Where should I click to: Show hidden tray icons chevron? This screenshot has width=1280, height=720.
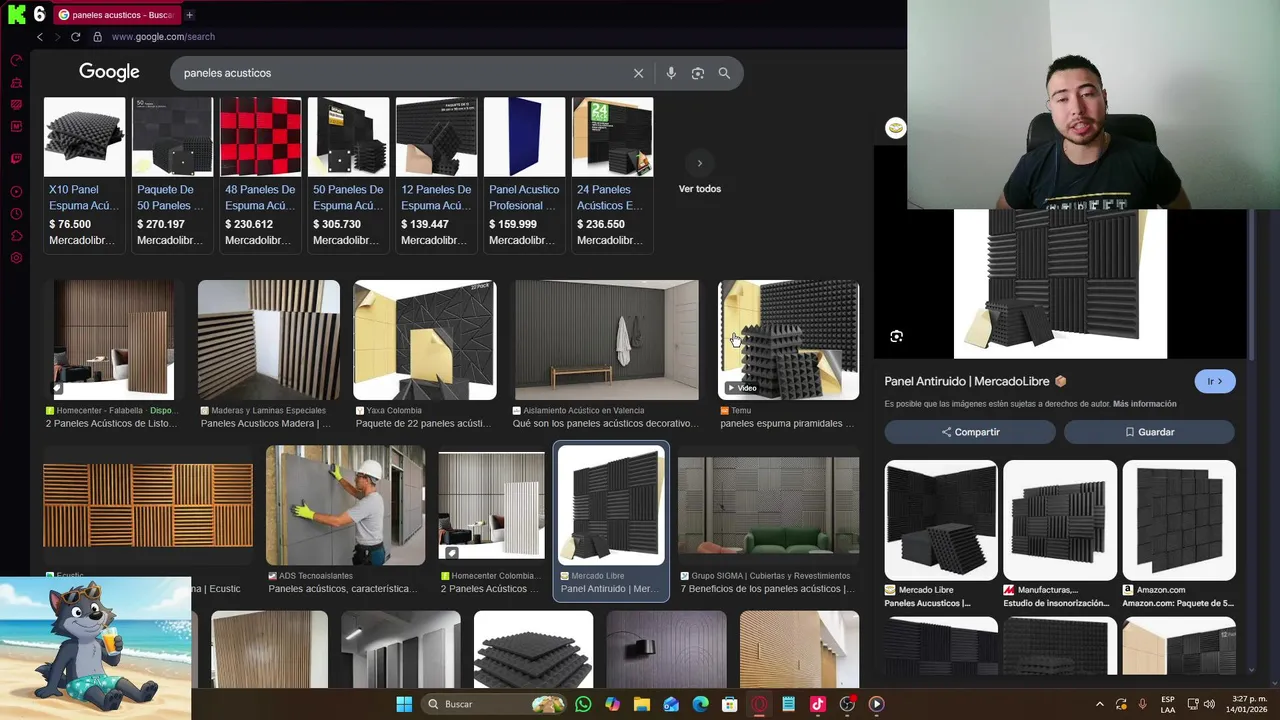1100,704
